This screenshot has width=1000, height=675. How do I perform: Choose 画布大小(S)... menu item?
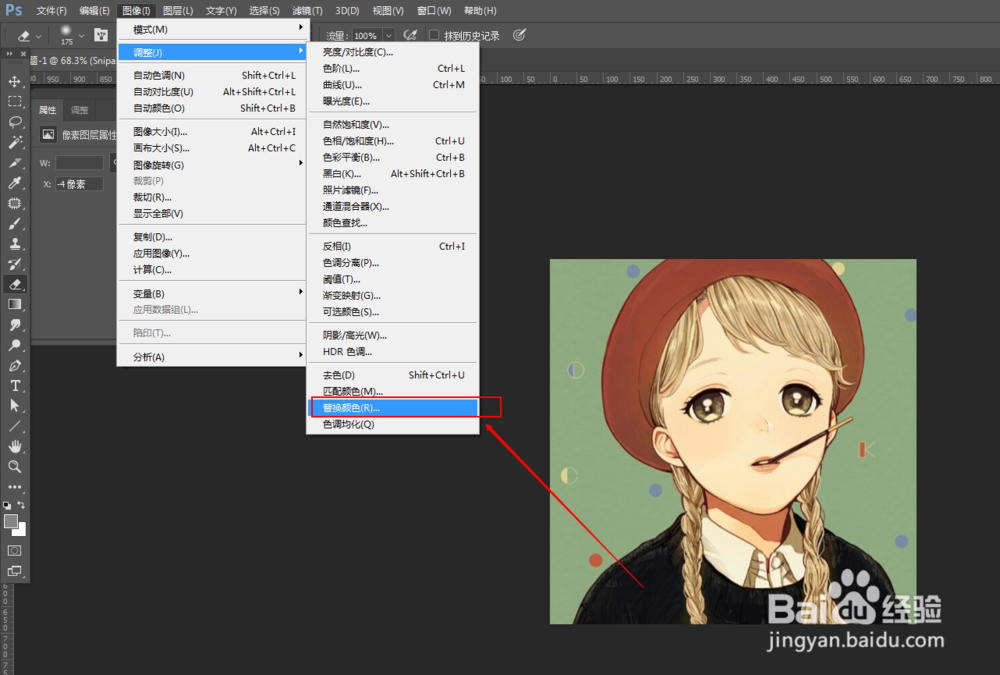tap(213, 148)
